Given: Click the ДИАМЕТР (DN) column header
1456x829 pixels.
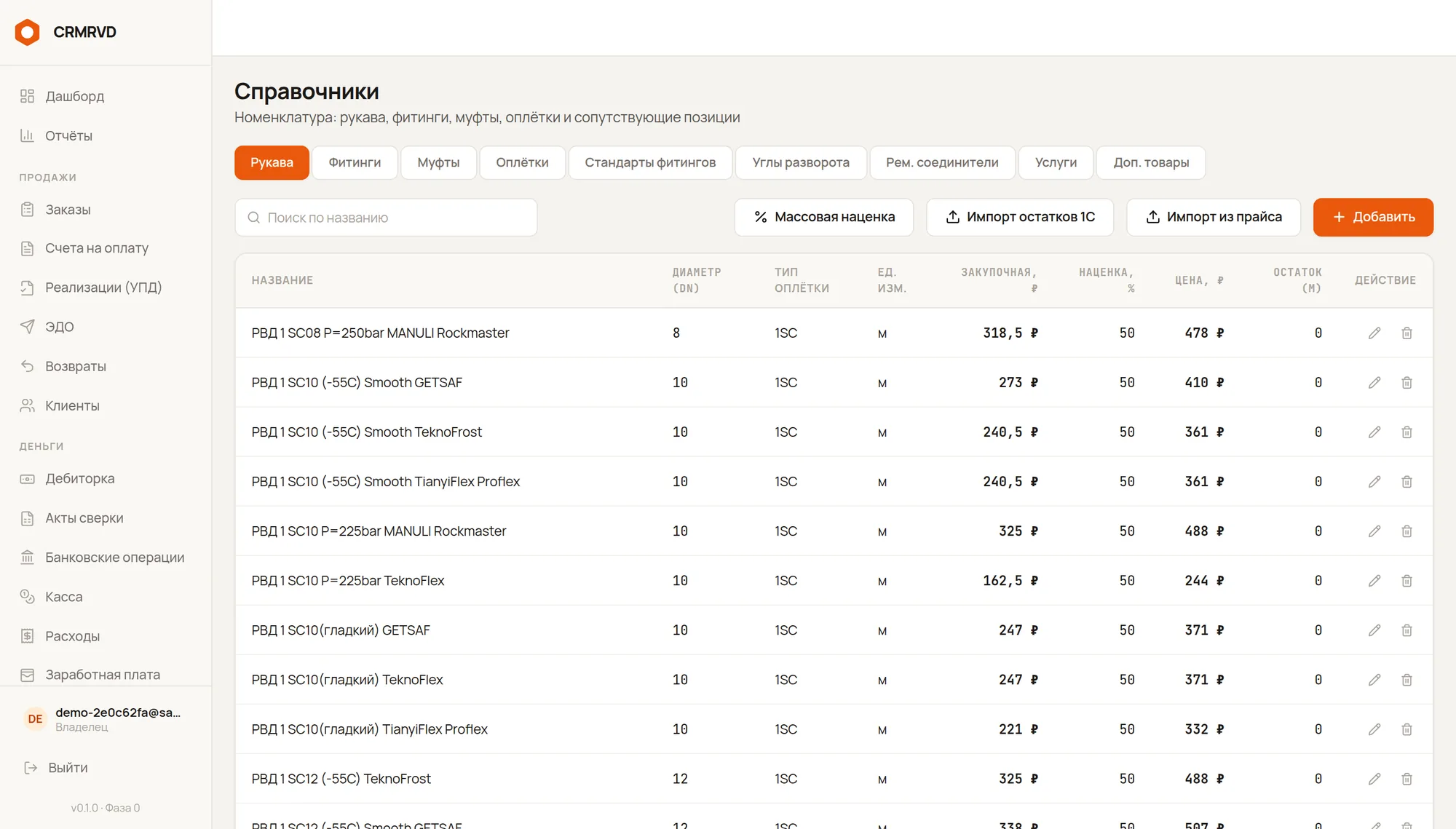Looking at the screenshot, I should click(697, 280).
